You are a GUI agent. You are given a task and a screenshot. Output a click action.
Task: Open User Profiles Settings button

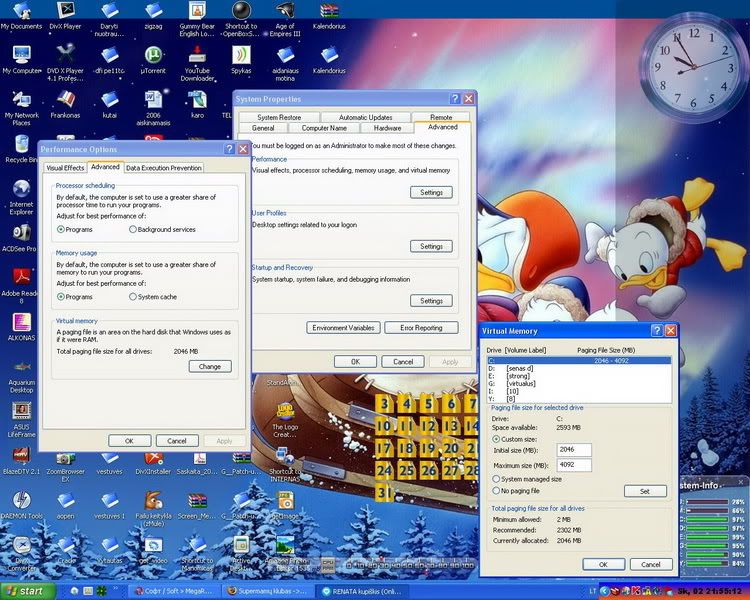431,246
